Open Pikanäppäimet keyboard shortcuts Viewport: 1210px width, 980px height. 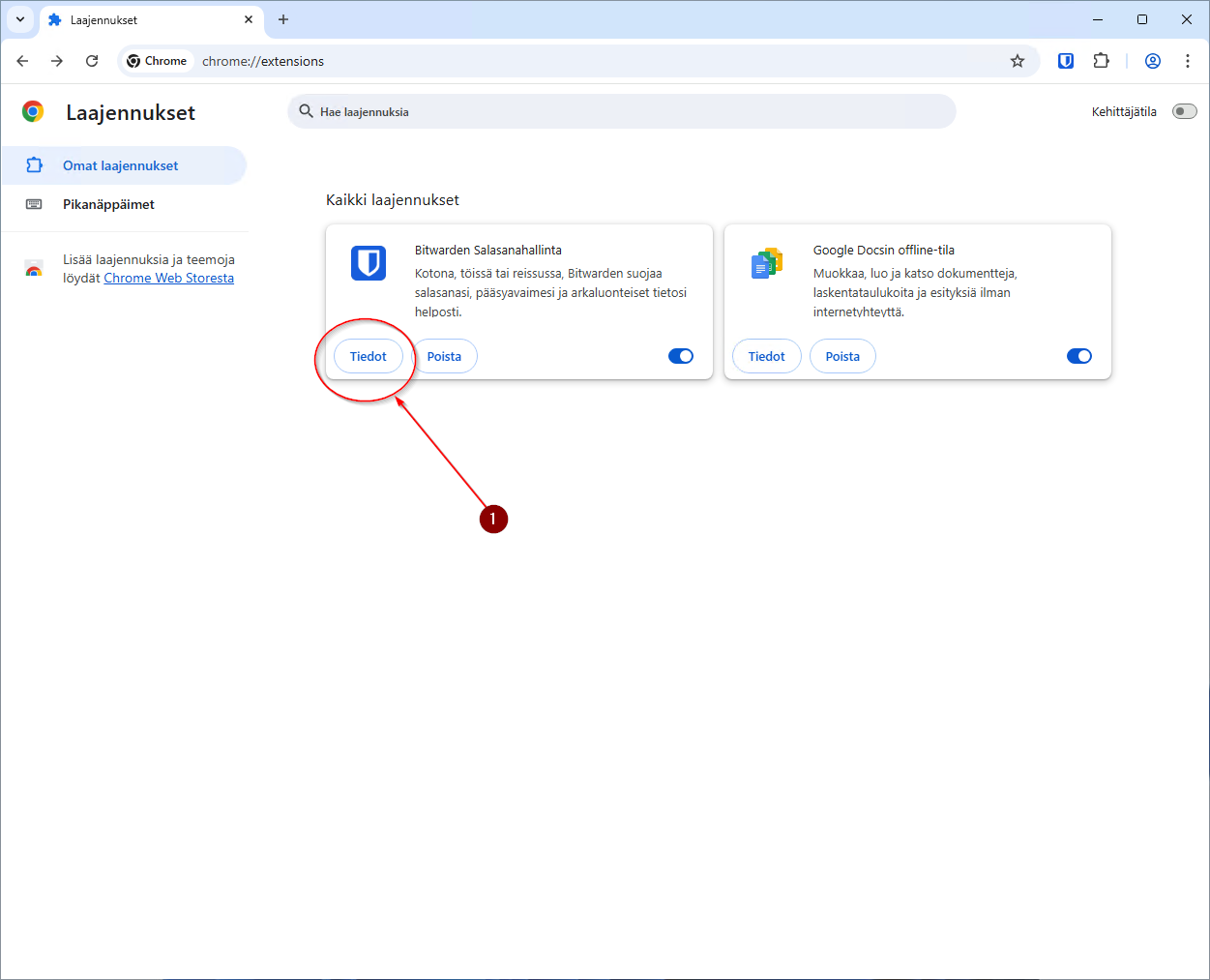[x=124, y=204]
